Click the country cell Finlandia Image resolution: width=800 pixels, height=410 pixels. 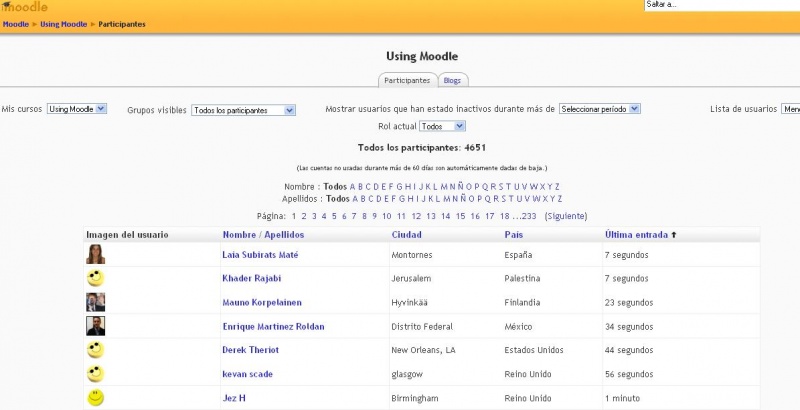point(522,302)
